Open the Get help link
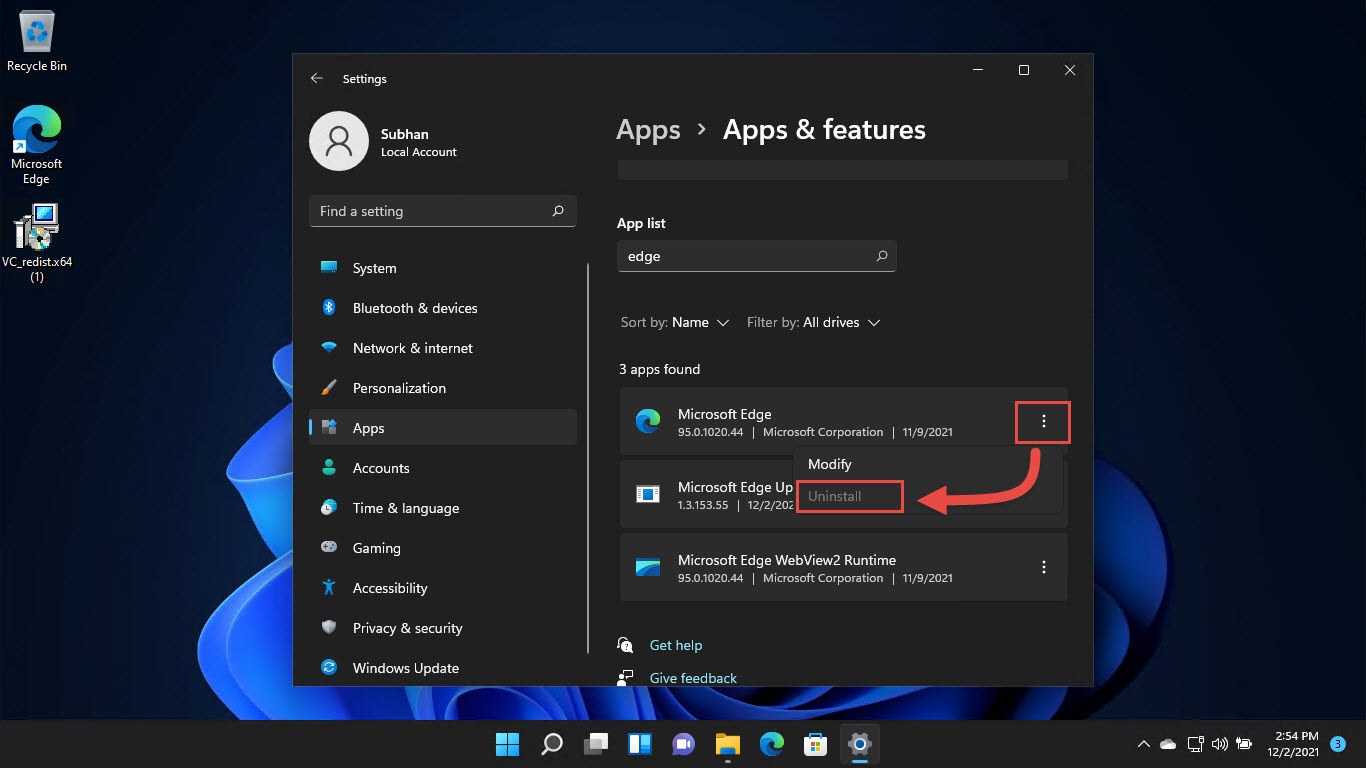This screenshot has height=768, width=1366. 676,645
